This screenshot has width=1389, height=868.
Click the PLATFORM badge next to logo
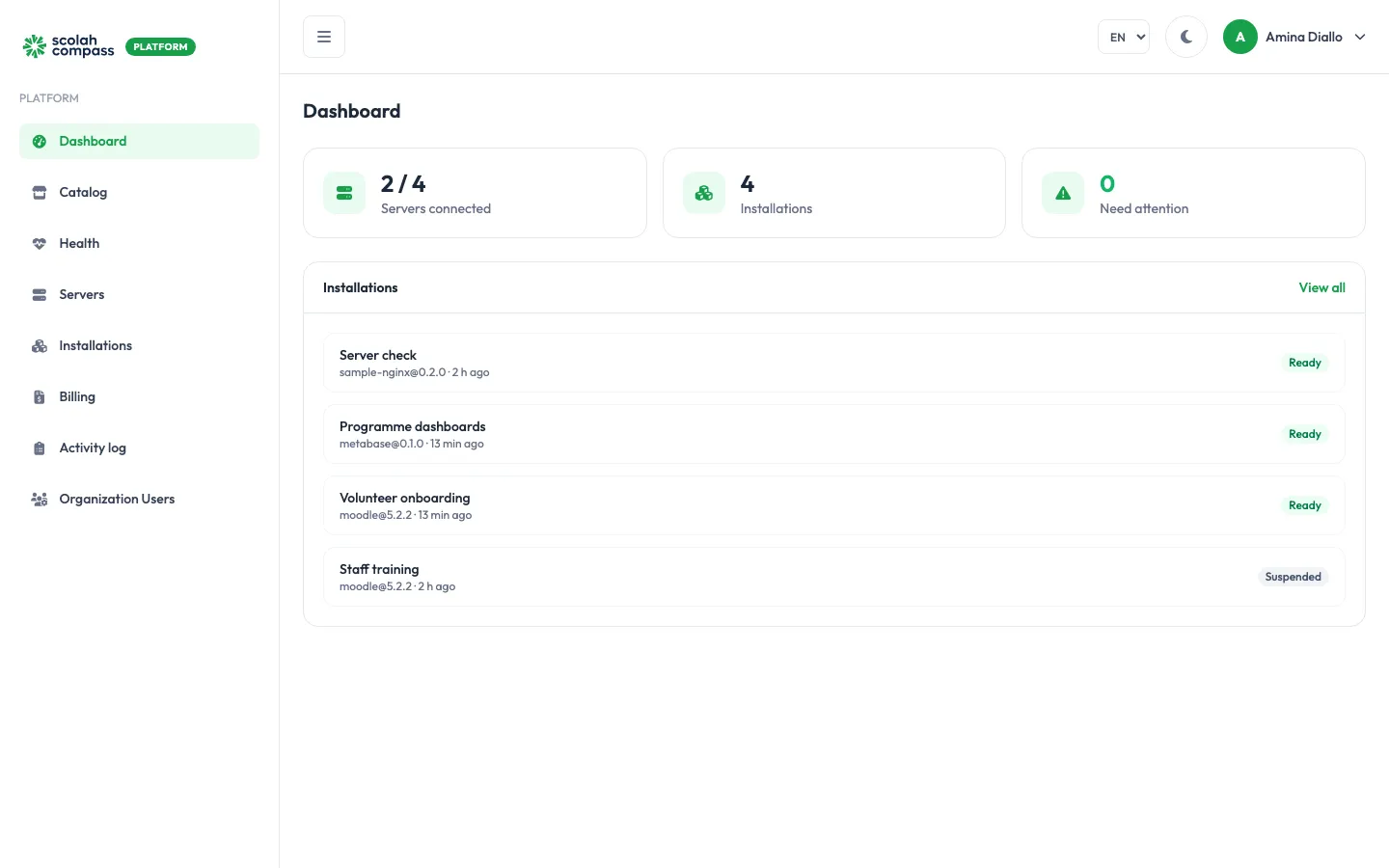point(160,46)
